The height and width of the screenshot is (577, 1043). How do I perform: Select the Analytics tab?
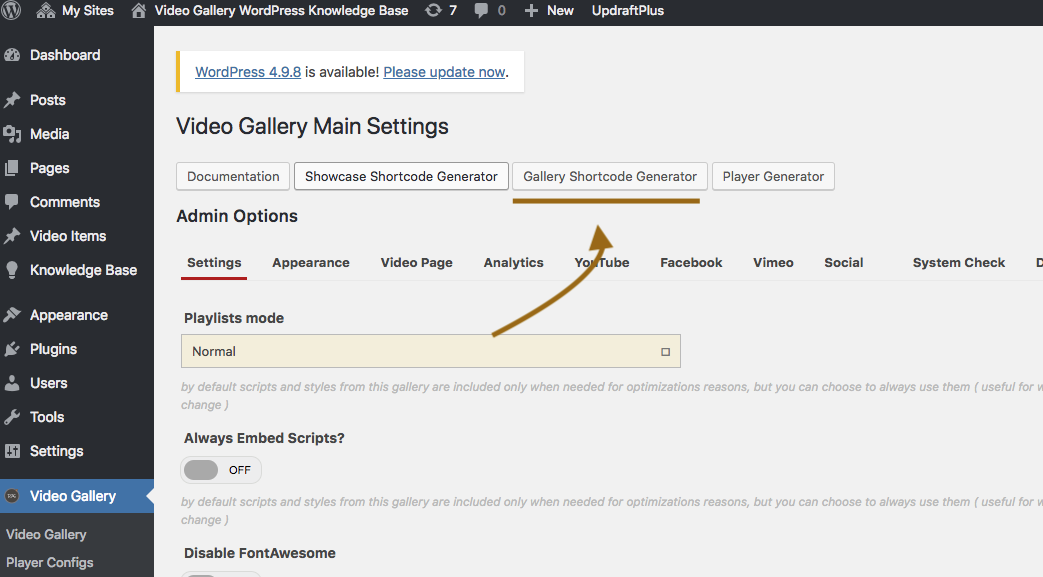pos(514,263)
